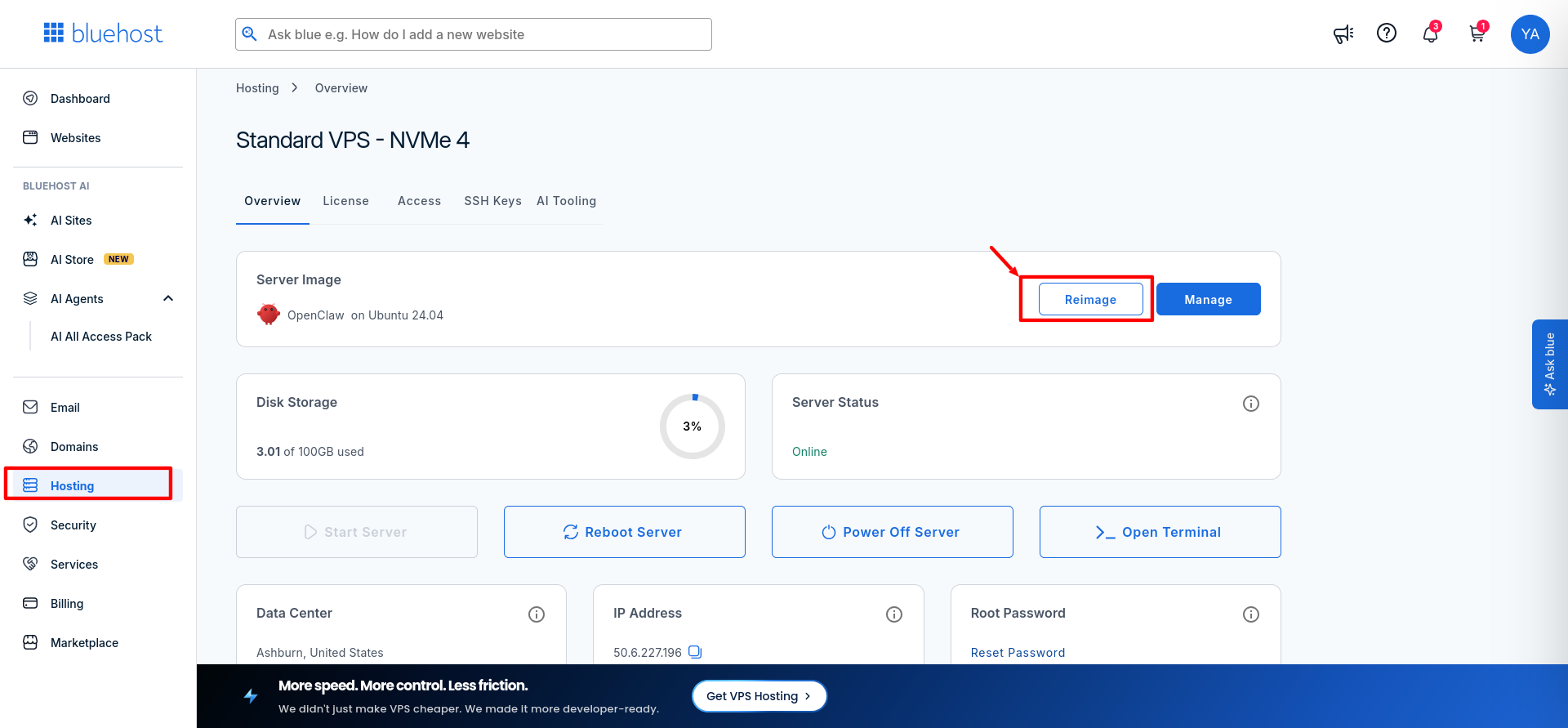This screenshot has width=1568, height=728.
Task: Click the Power Off Server button
Action: click(893, 532)
